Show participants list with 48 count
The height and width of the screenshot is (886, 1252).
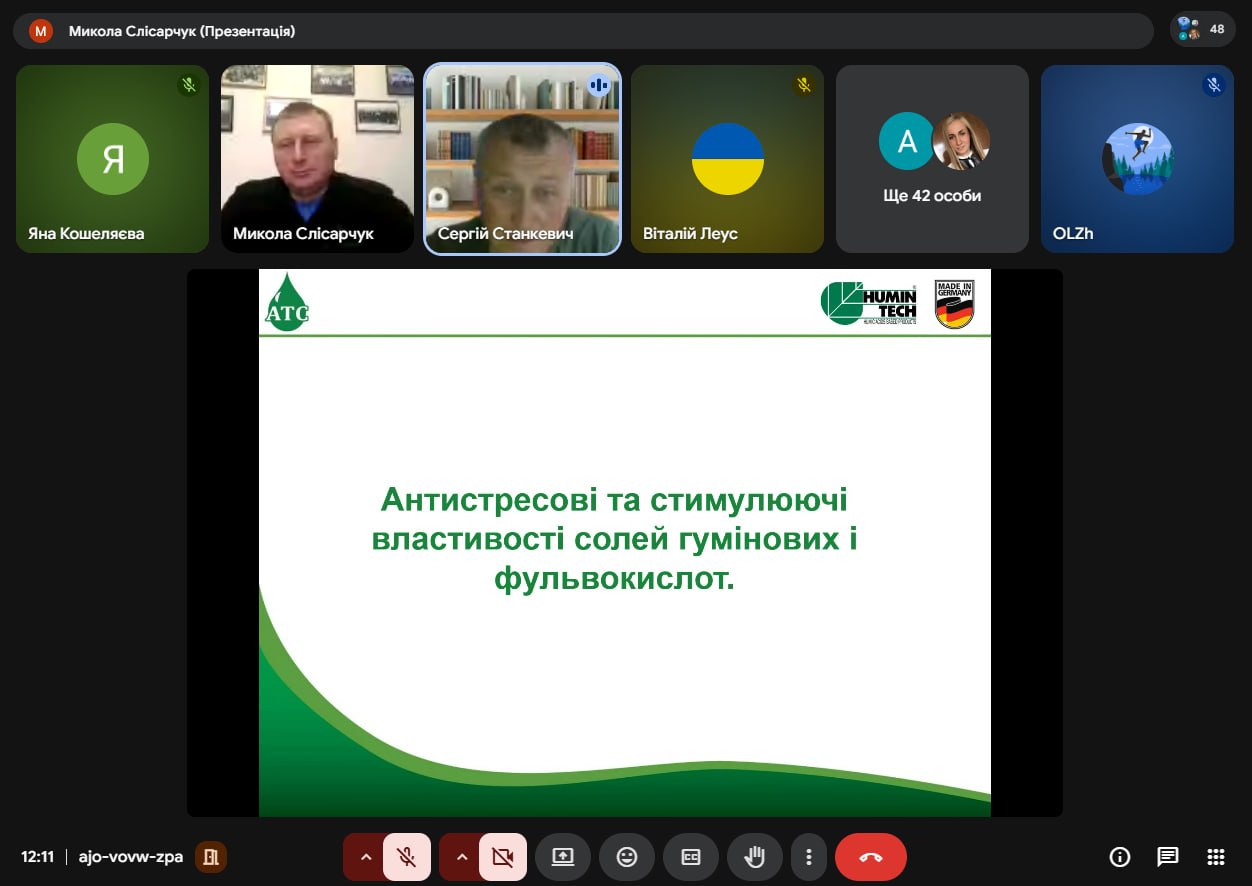[x=1201, y=29]
